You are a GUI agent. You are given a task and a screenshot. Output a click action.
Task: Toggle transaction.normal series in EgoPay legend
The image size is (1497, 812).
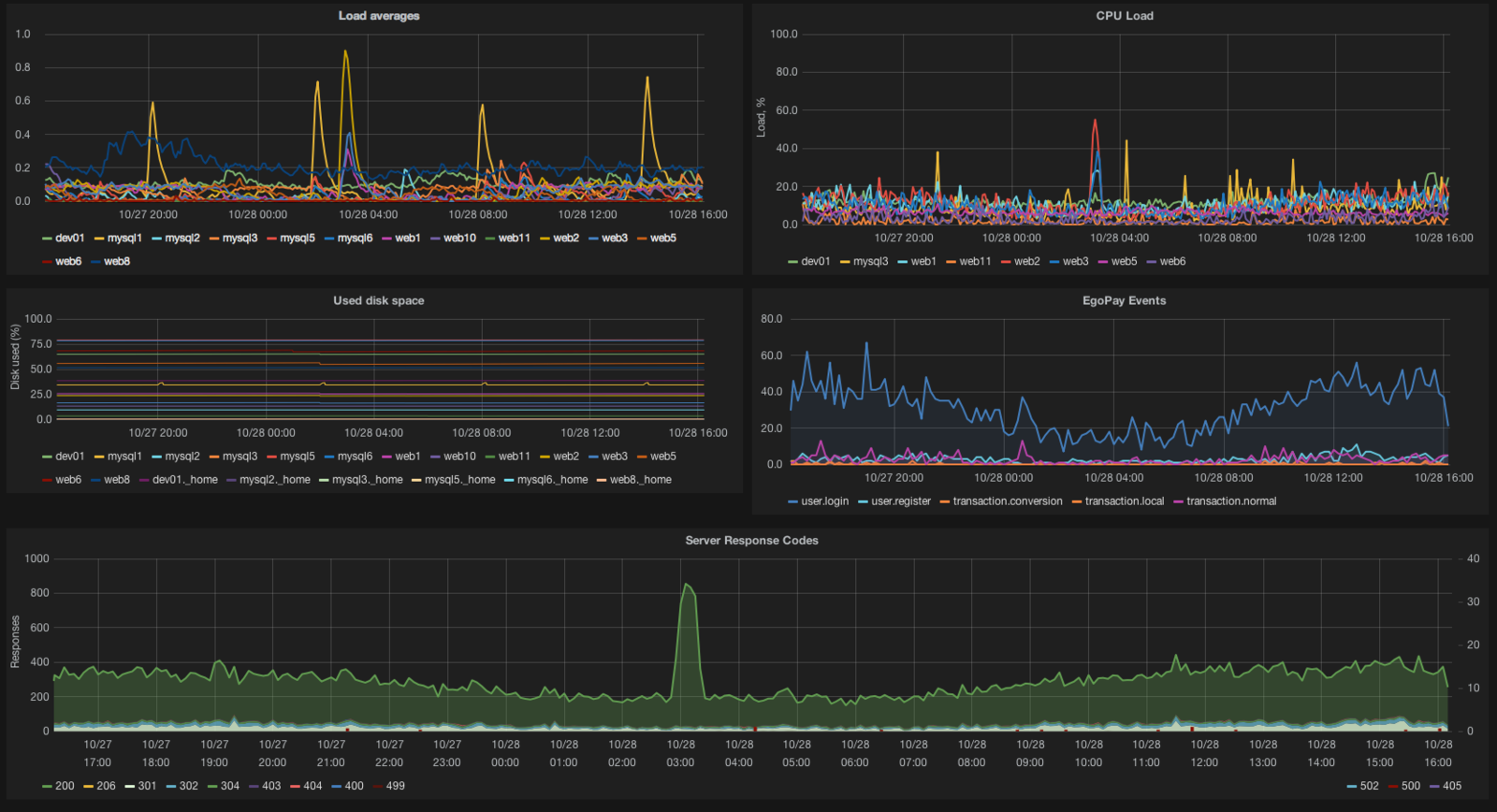(1231, 501)
